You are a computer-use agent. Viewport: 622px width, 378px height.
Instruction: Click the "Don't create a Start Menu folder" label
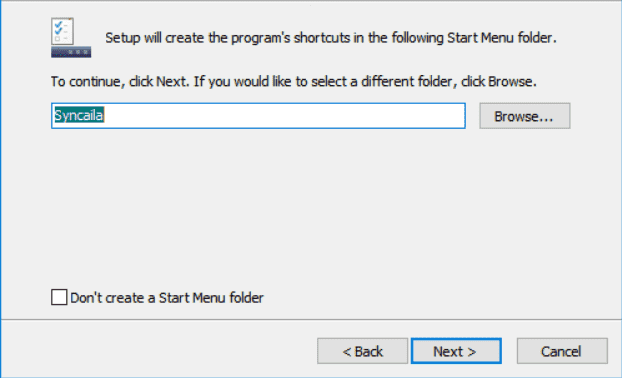[x=167, y=297]
